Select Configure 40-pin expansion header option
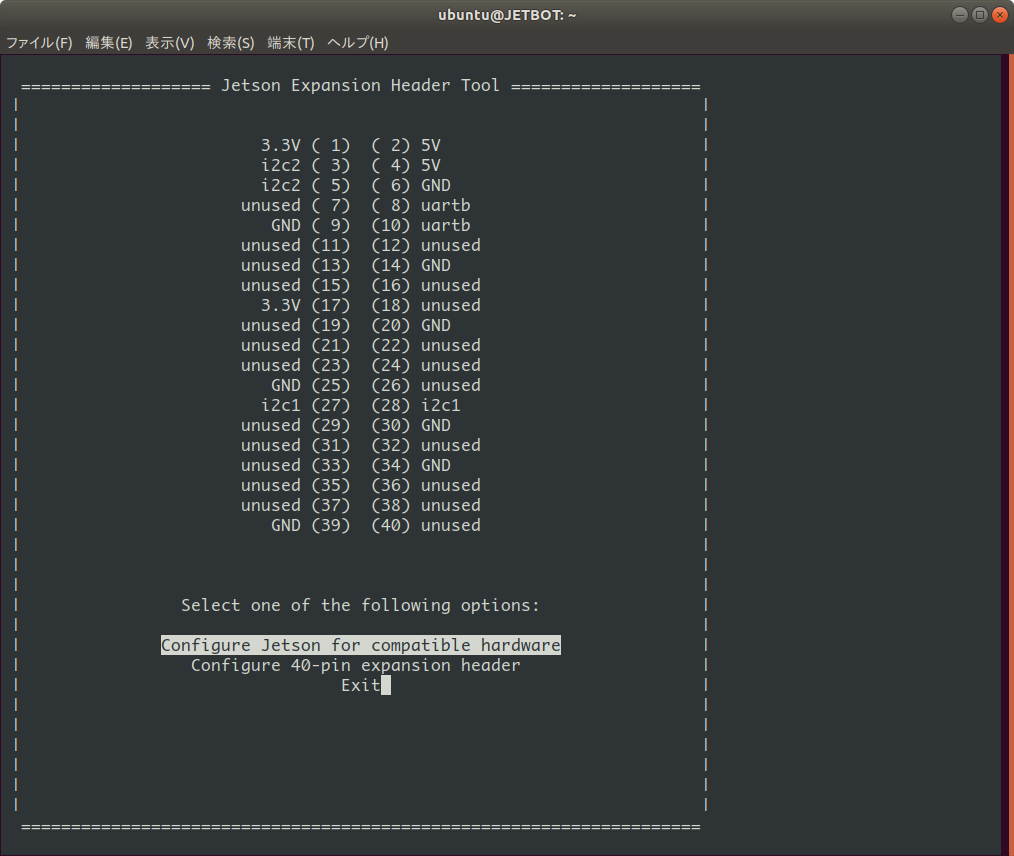This screenshot has width=1014, height=856. click(356, 665)
